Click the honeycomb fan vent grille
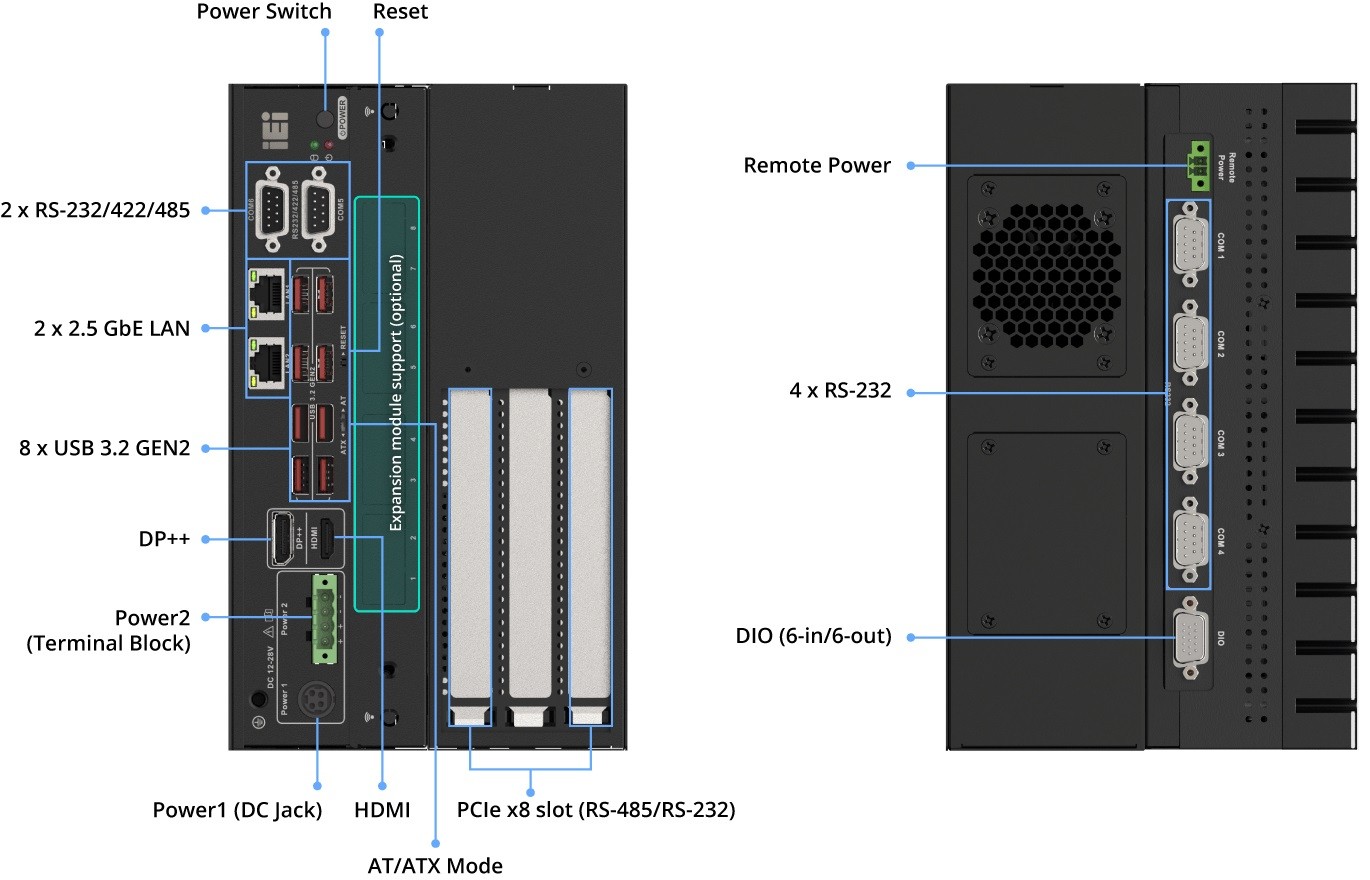The width and height of the screenshot is (1370, 880). tap(1045, 279)
